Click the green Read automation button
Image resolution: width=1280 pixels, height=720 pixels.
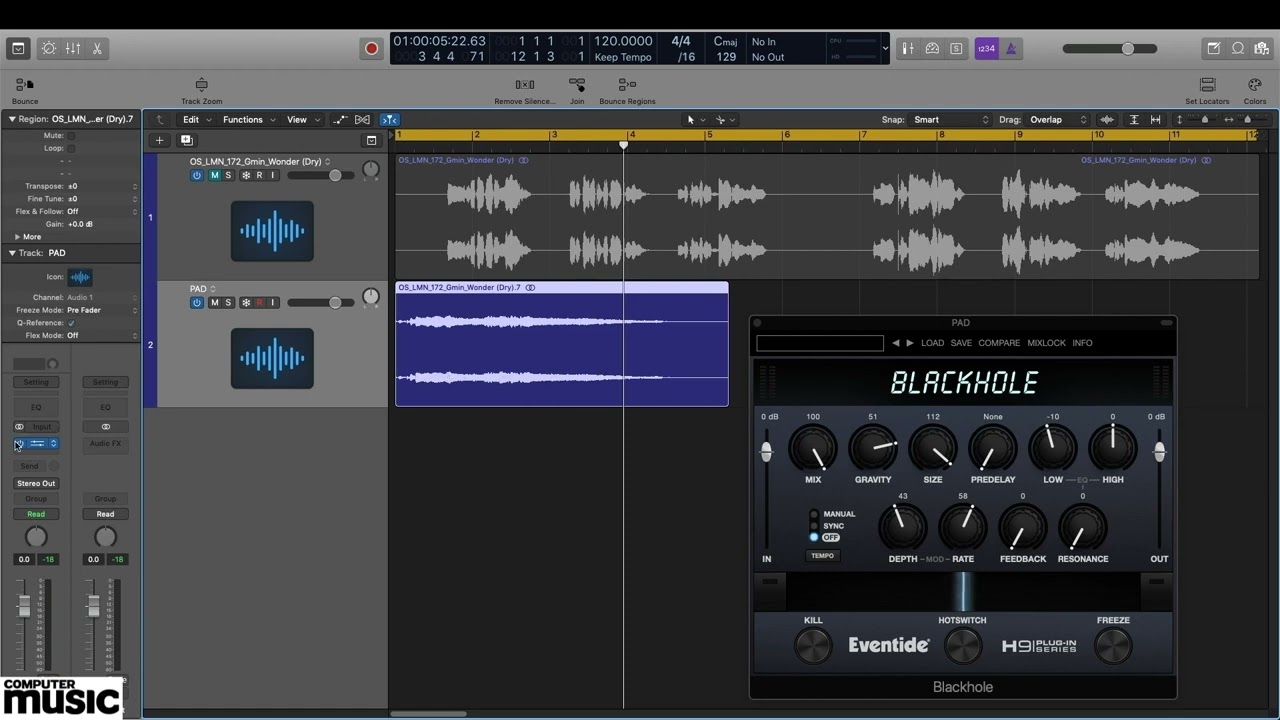pos(36,514)
